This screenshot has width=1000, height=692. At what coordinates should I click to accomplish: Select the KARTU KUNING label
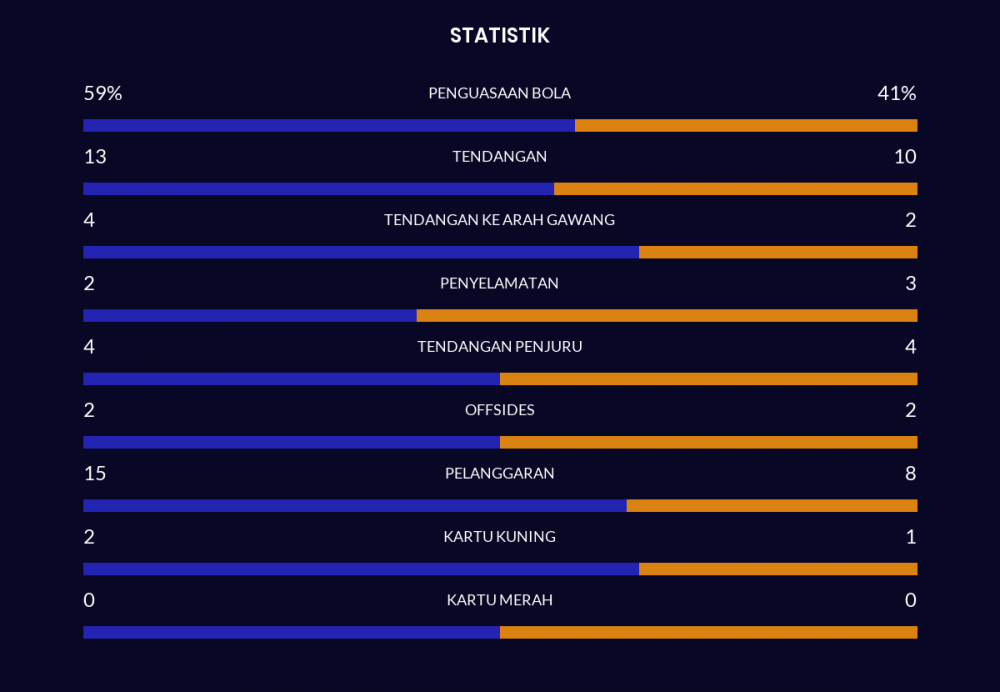[499, 537]
